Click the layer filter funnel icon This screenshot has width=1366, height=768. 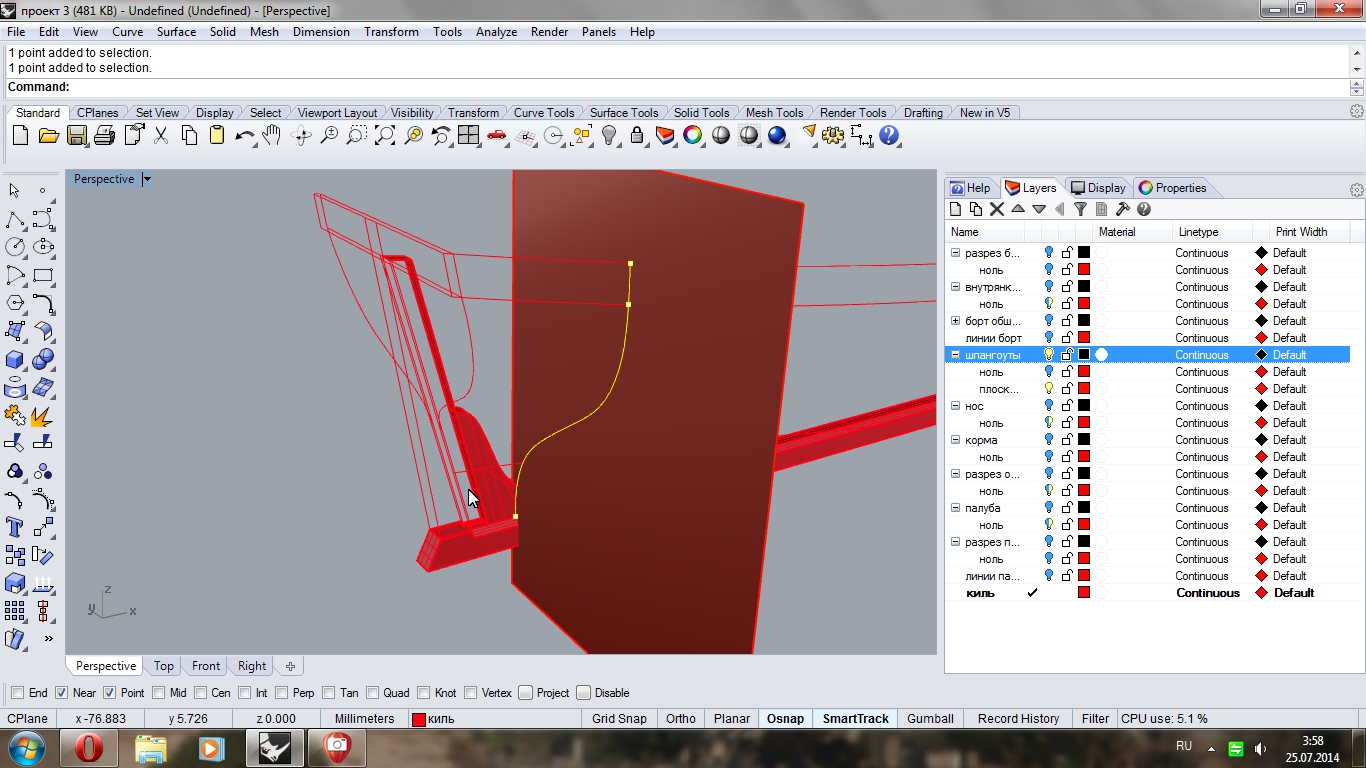[x=1080, y=209]
